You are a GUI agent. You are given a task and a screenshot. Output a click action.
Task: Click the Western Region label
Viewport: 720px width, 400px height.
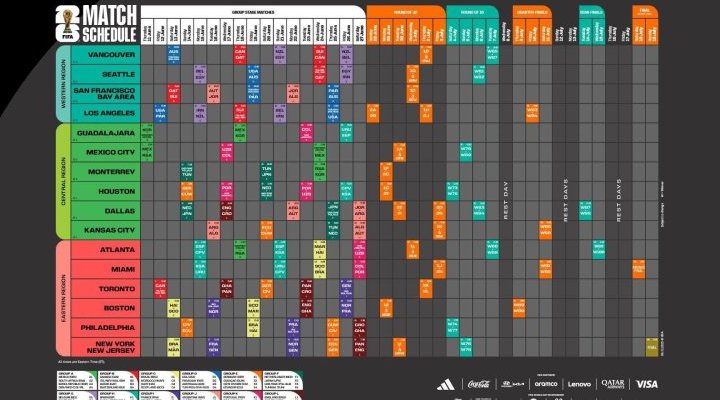(63, 84)
